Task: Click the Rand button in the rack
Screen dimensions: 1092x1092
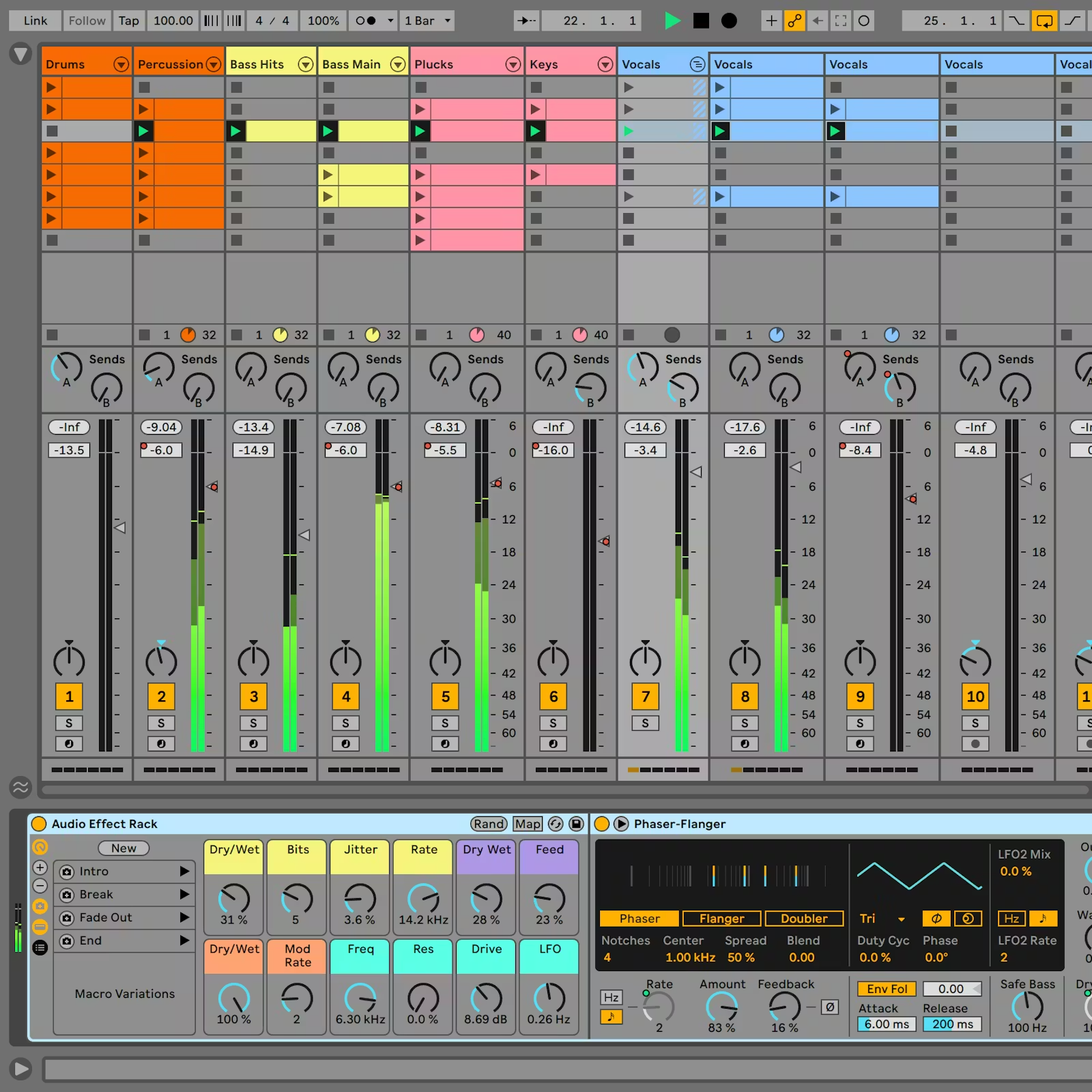Action: pos(489,824)
